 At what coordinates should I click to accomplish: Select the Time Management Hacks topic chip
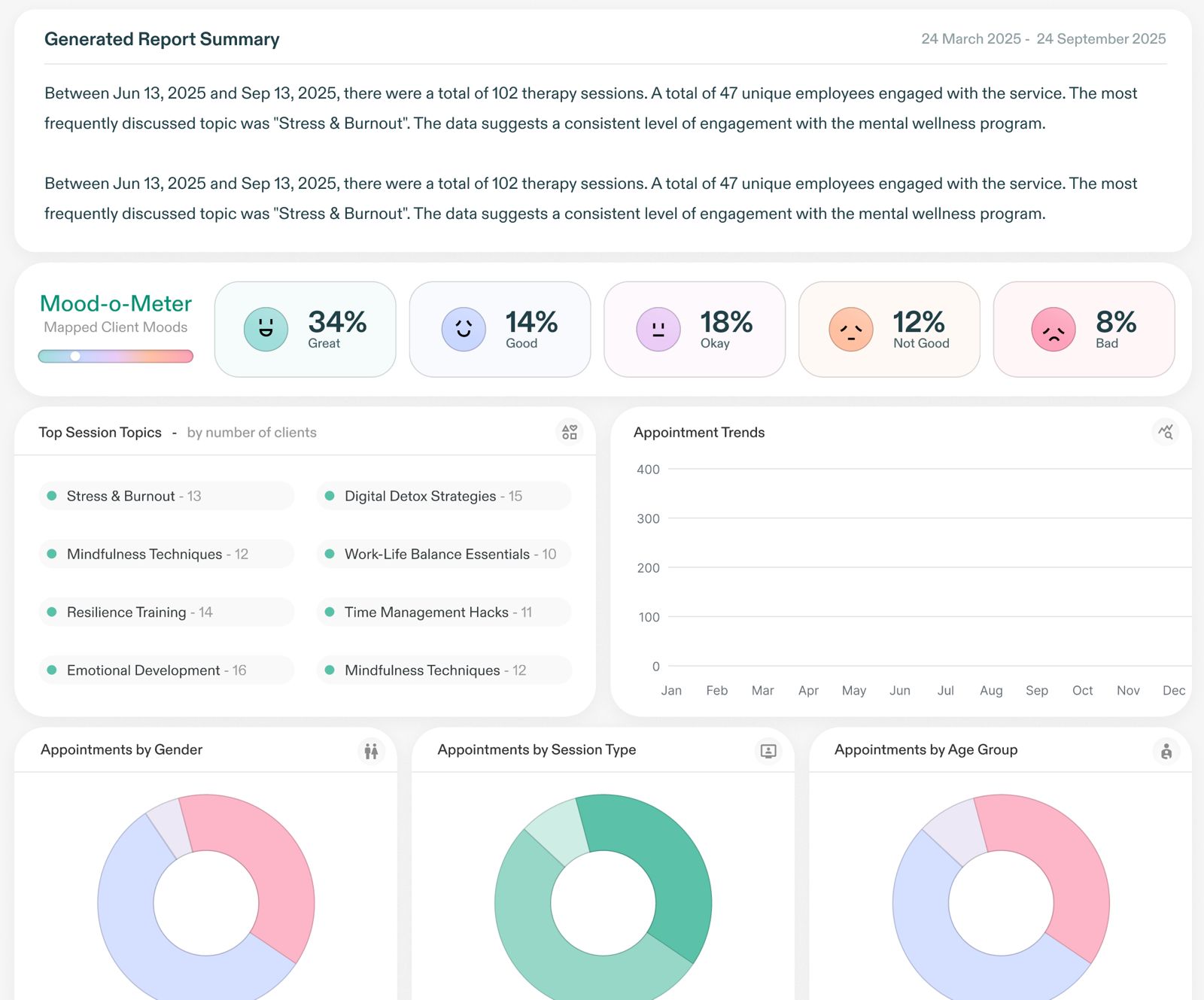(443, 612)
